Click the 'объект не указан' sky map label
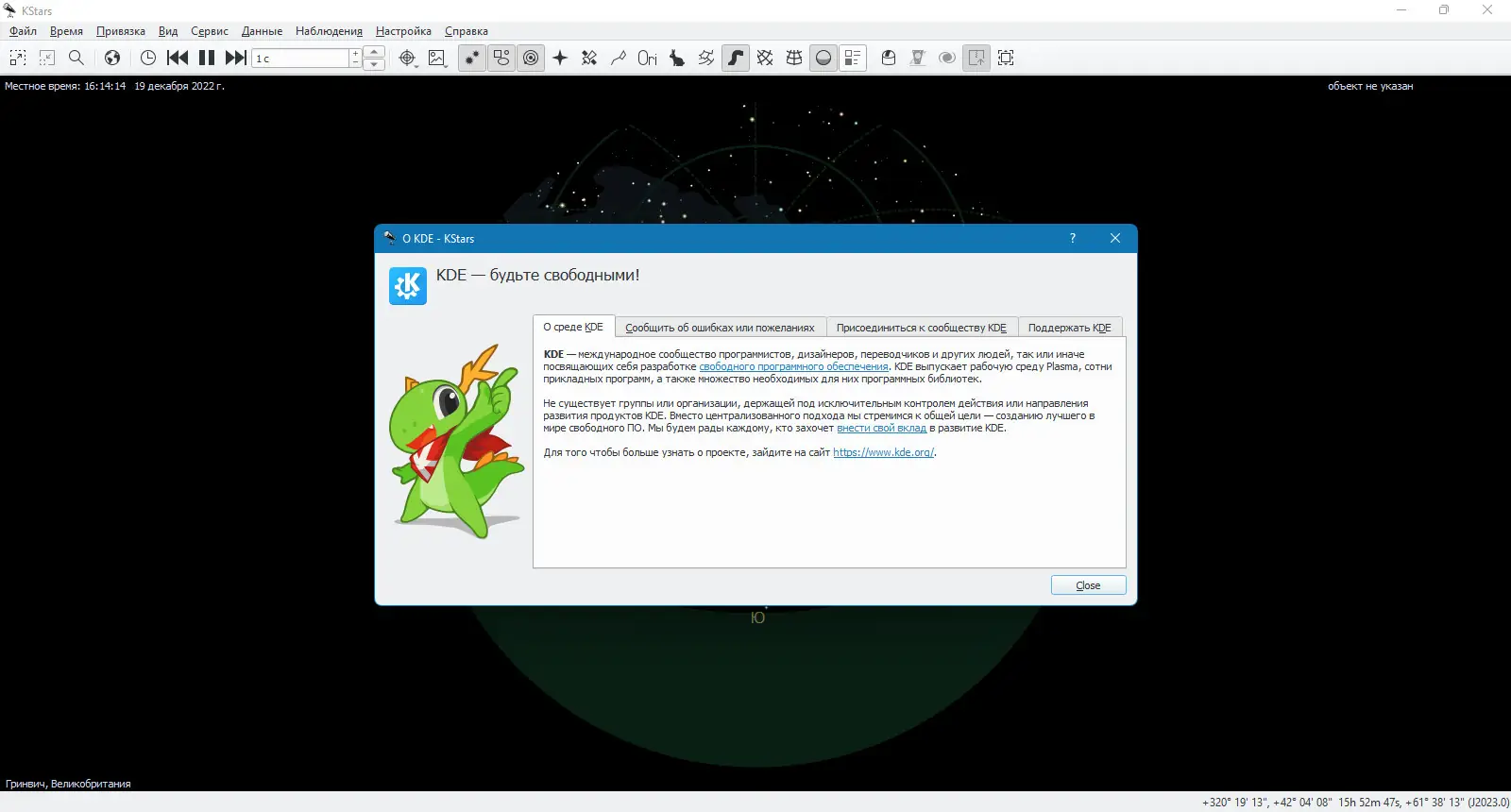The image size is (1511, 812). 1370,86
